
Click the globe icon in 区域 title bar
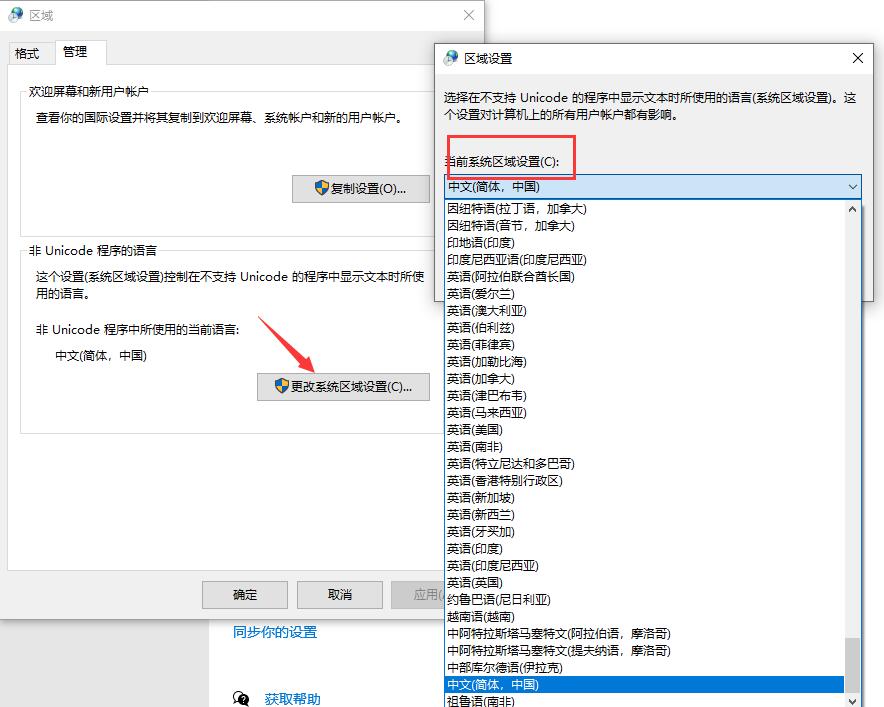16,16
